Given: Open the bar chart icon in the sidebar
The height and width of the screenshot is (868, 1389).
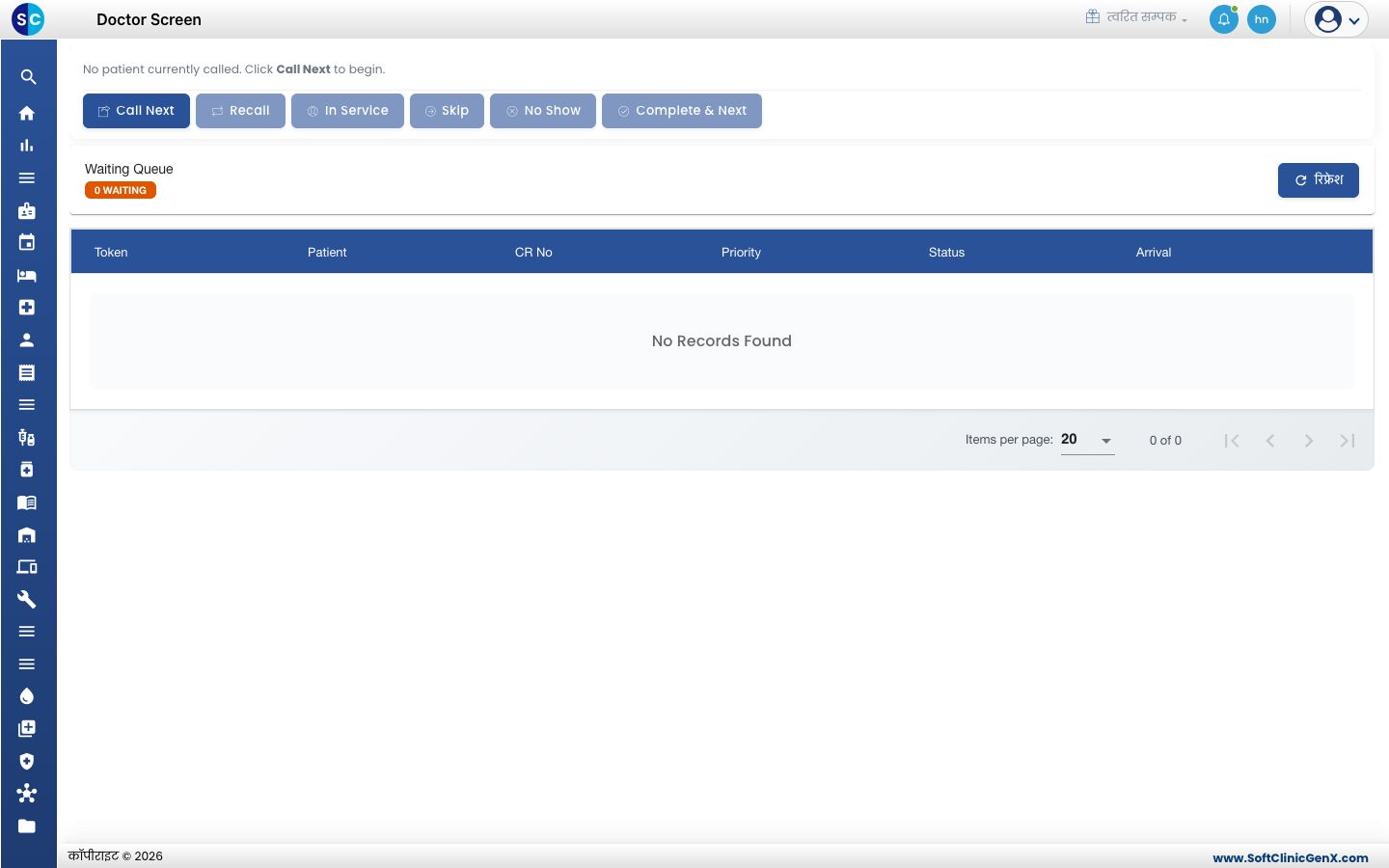Looking at the screenshot, I should coord(27,146).
